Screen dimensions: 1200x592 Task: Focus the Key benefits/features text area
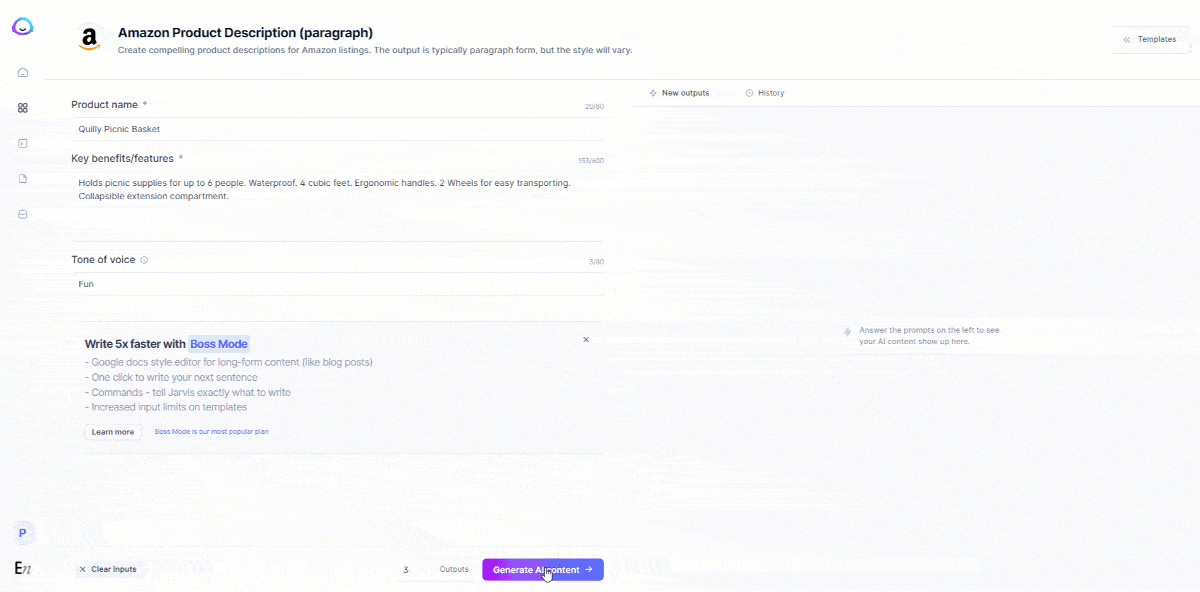pos(338,204)
